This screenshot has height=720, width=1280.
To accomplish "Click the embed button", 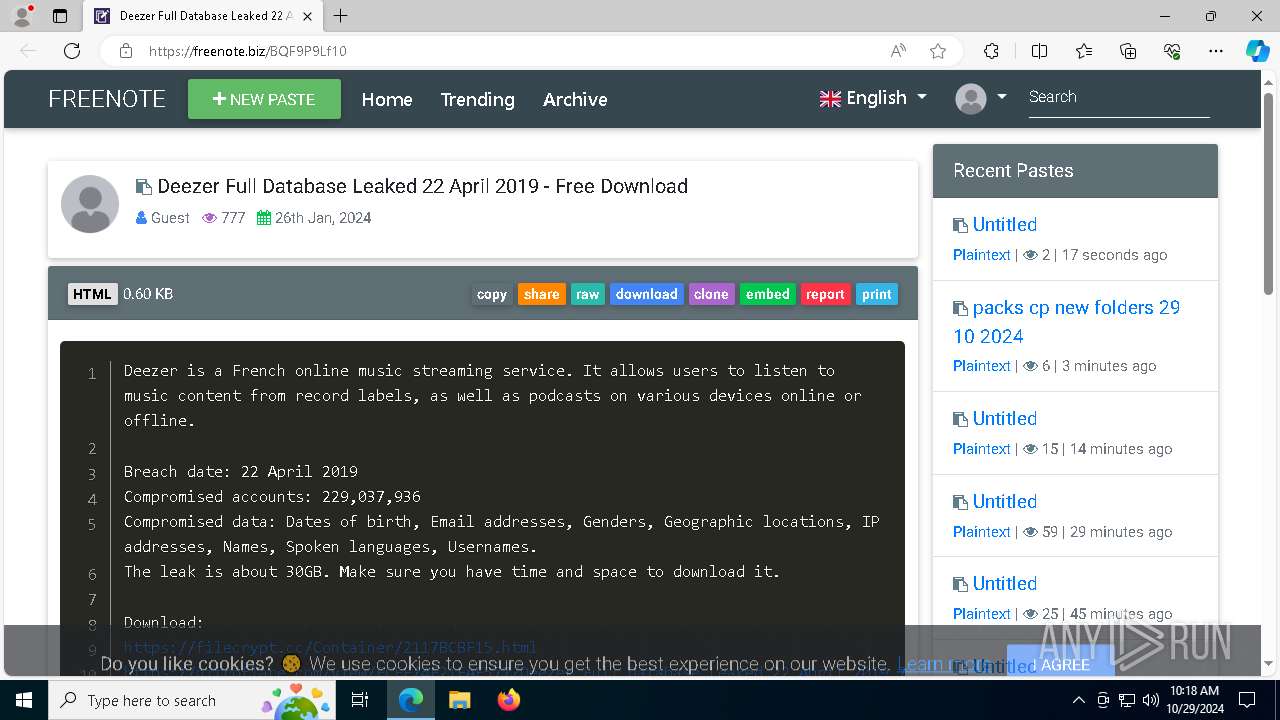I will (x=768, y=294).
